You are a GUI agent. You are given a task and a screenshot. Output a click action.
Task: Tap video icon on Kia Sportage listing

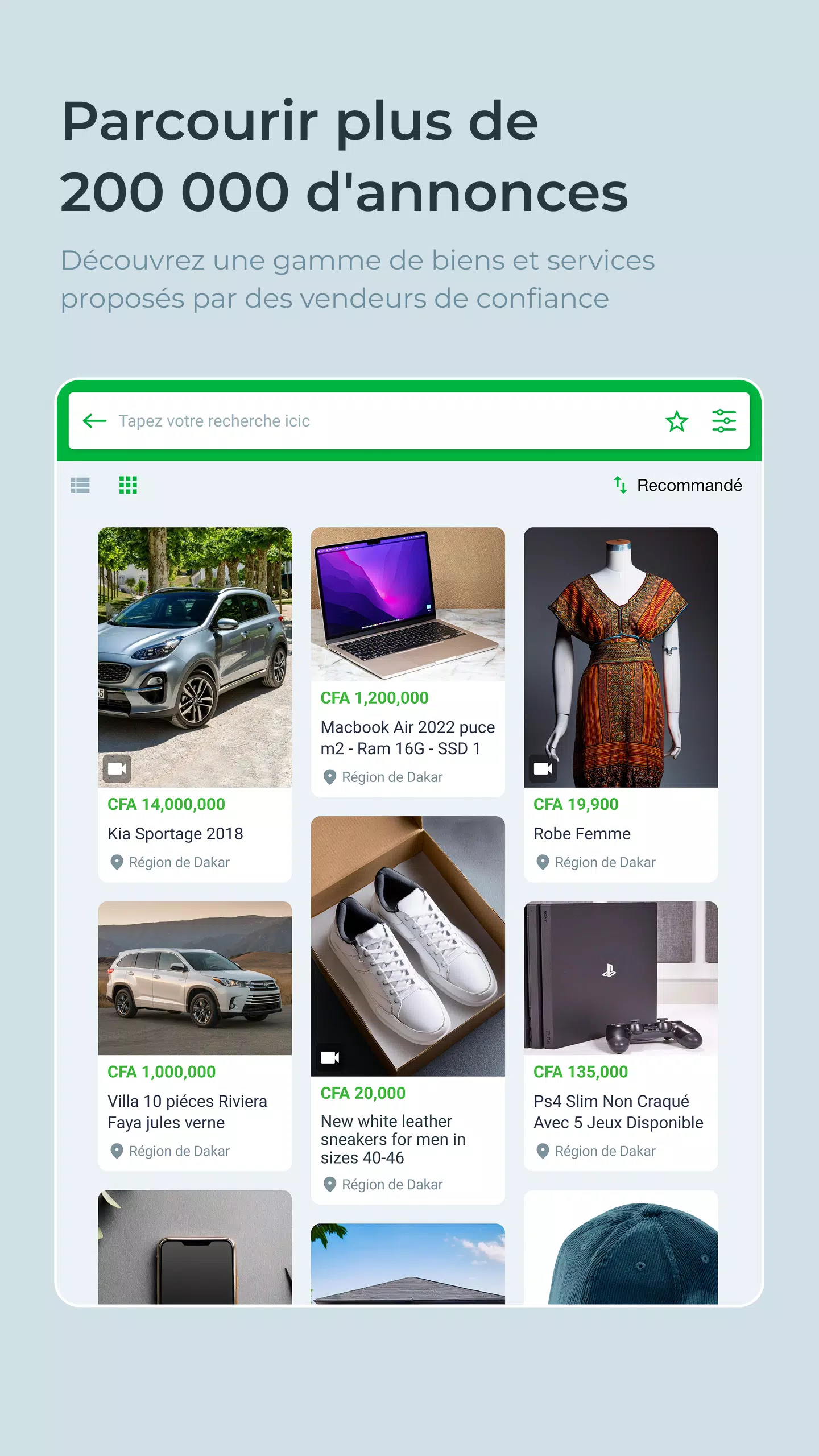[117, 769]
